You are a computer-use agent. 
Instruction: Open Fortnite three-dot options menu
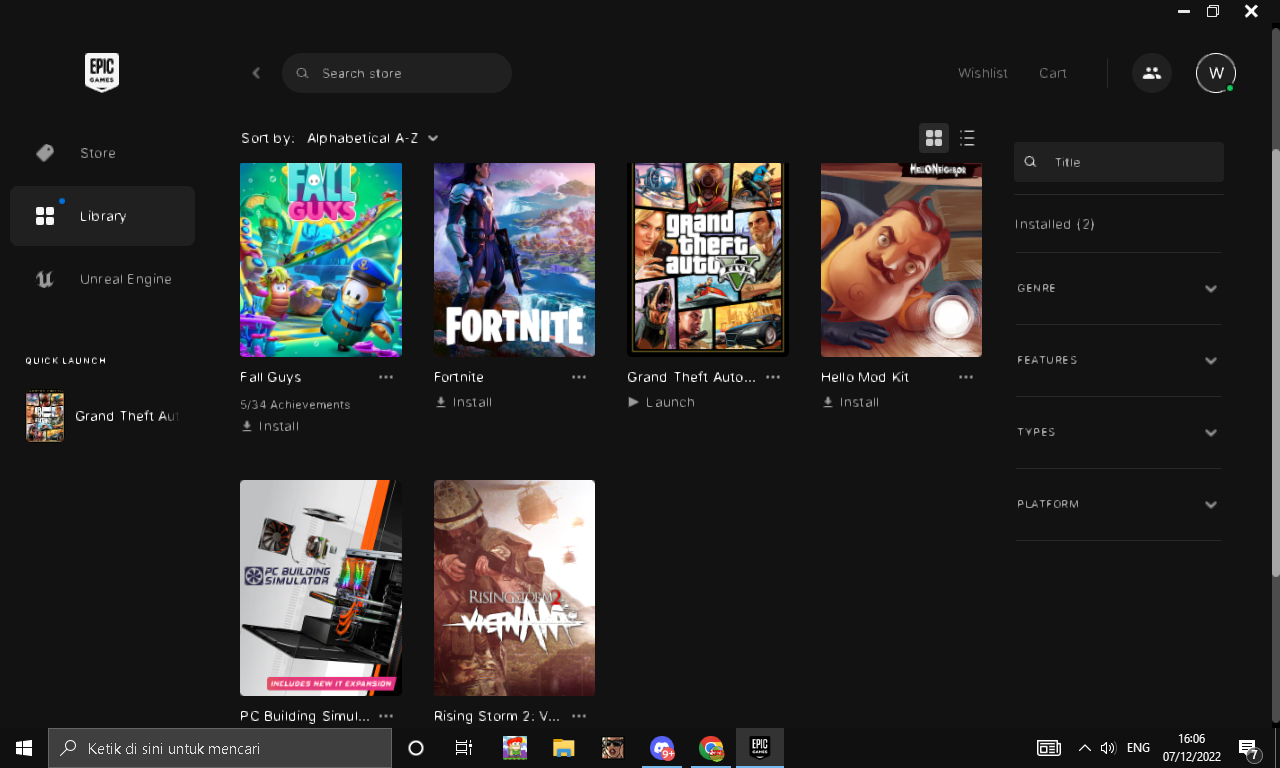click(579, 377)
